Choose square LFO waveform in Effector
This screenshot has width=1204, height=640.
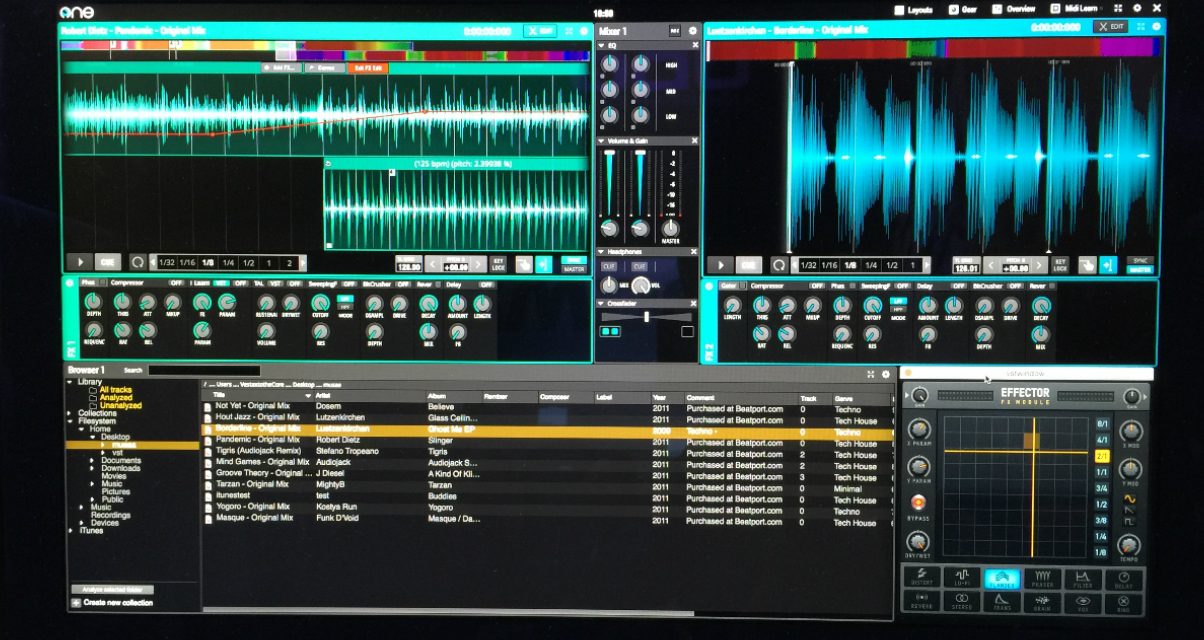[x=1129, y=521]
